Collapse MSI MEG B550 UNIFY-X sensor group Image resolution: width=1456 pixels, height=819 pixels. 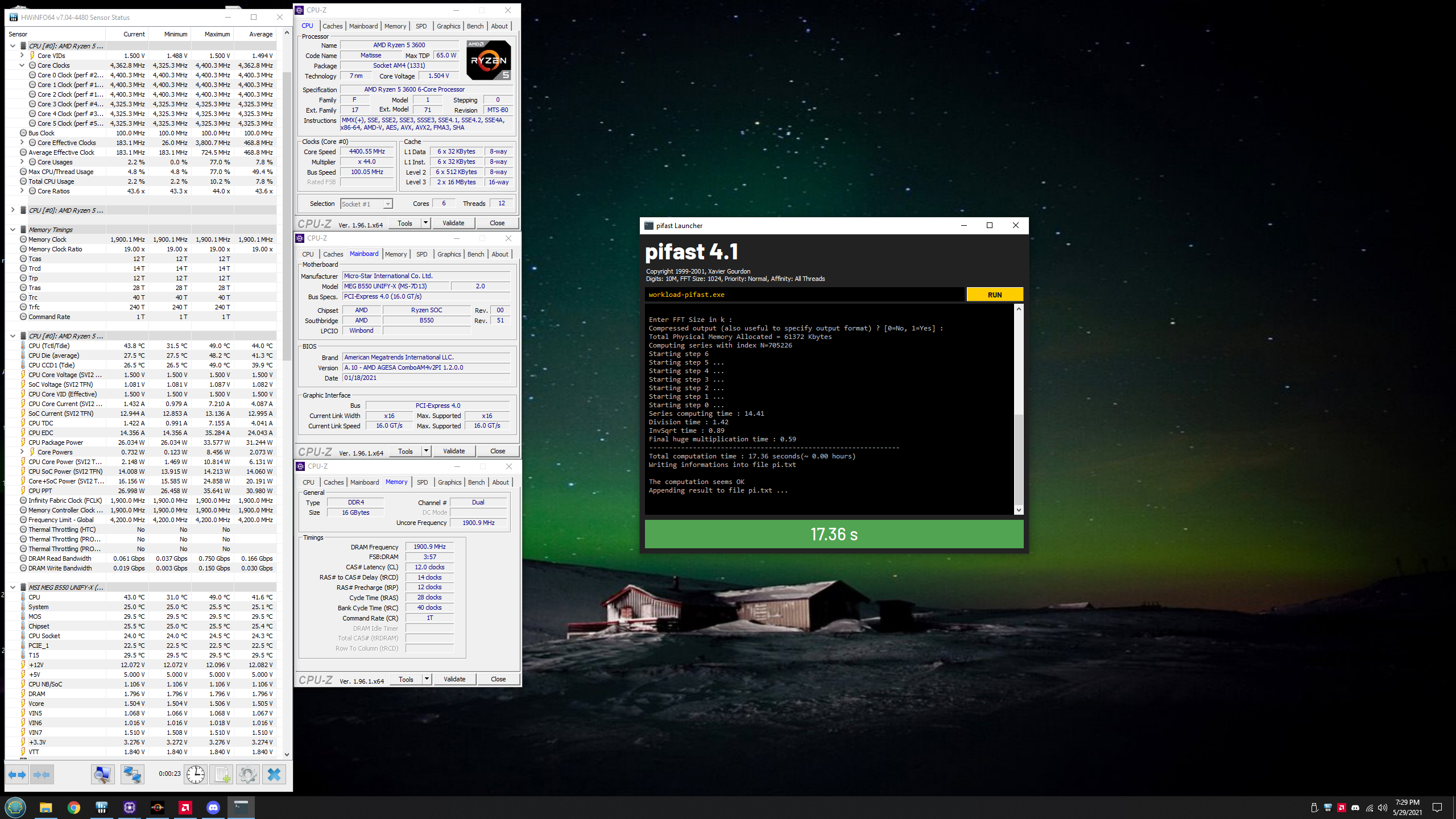point(13,588)
